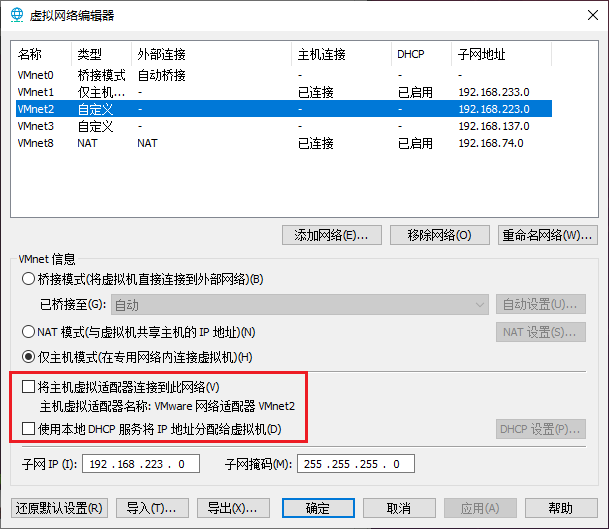Click 子网地址 column header

[x=501, y=54]
